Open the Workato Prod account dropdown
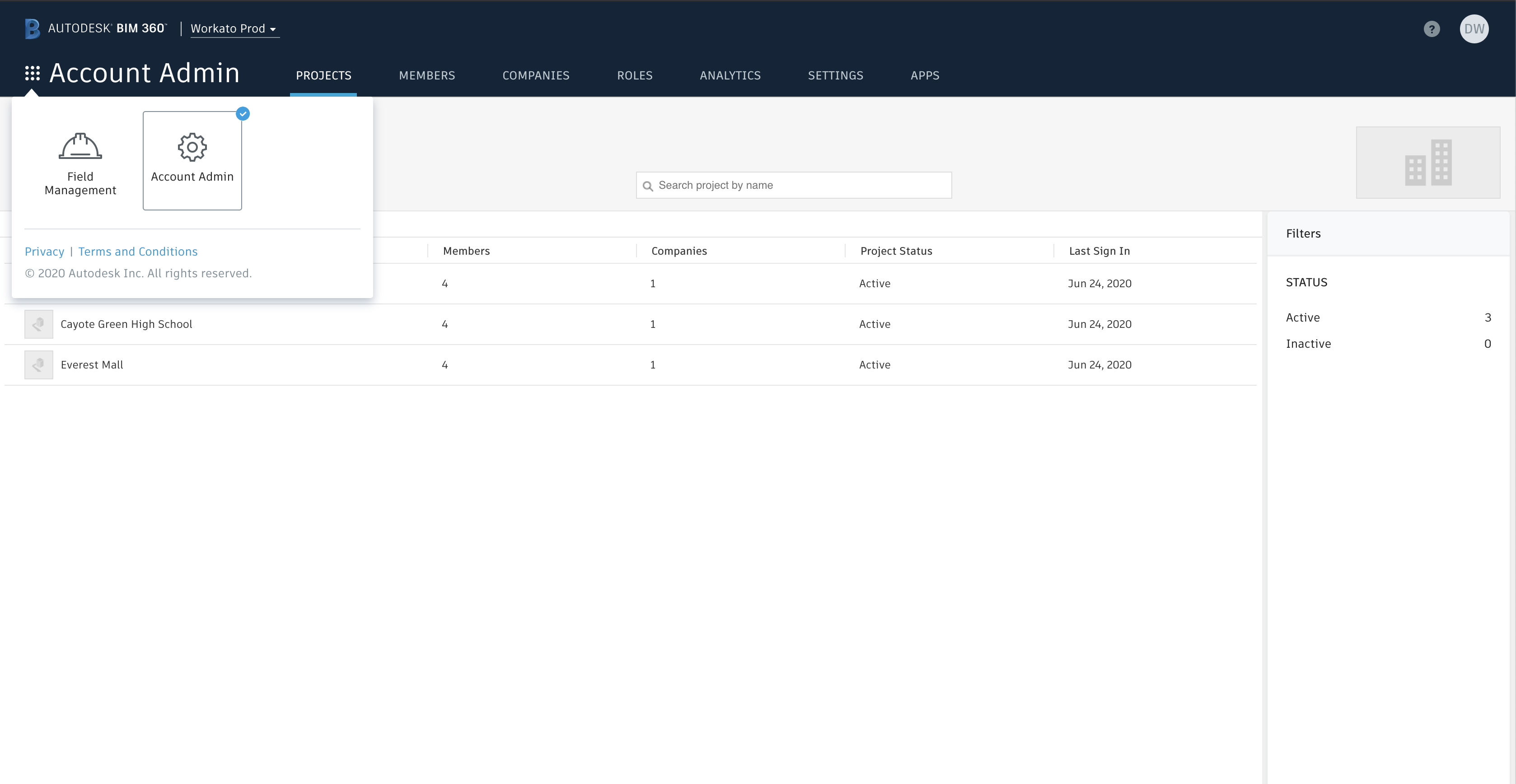The image size is (1516, 784). (234, 28)
